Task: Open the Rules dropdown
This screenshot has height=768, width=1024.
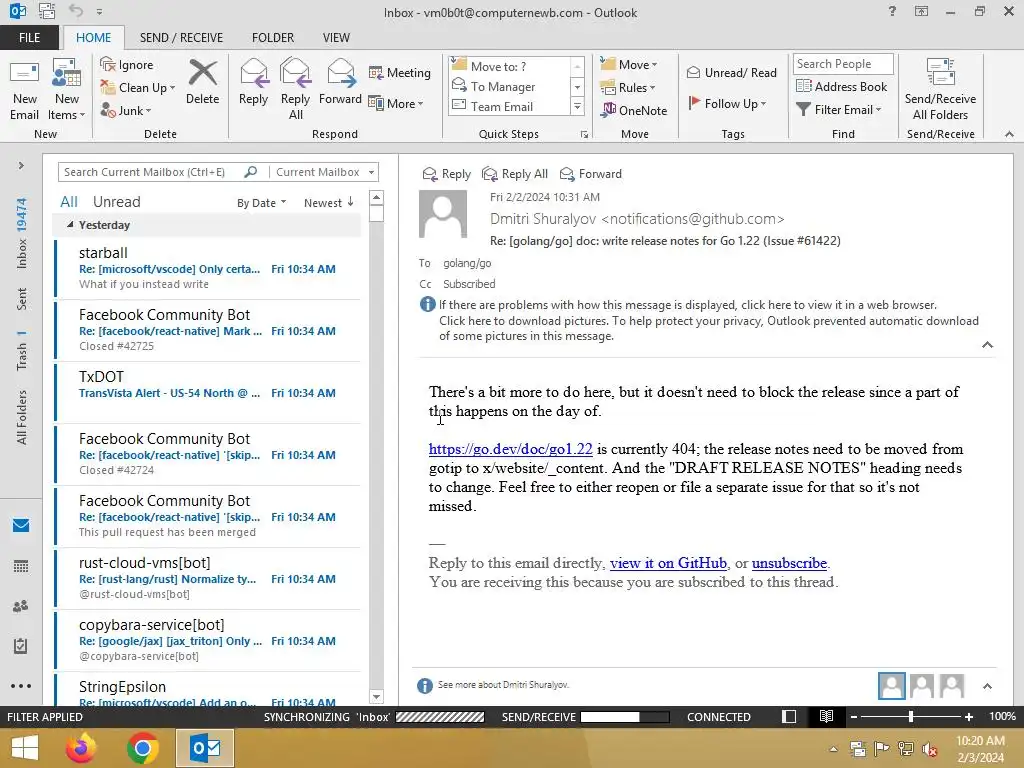Action: pyautogui.click(x=628, y=88)
